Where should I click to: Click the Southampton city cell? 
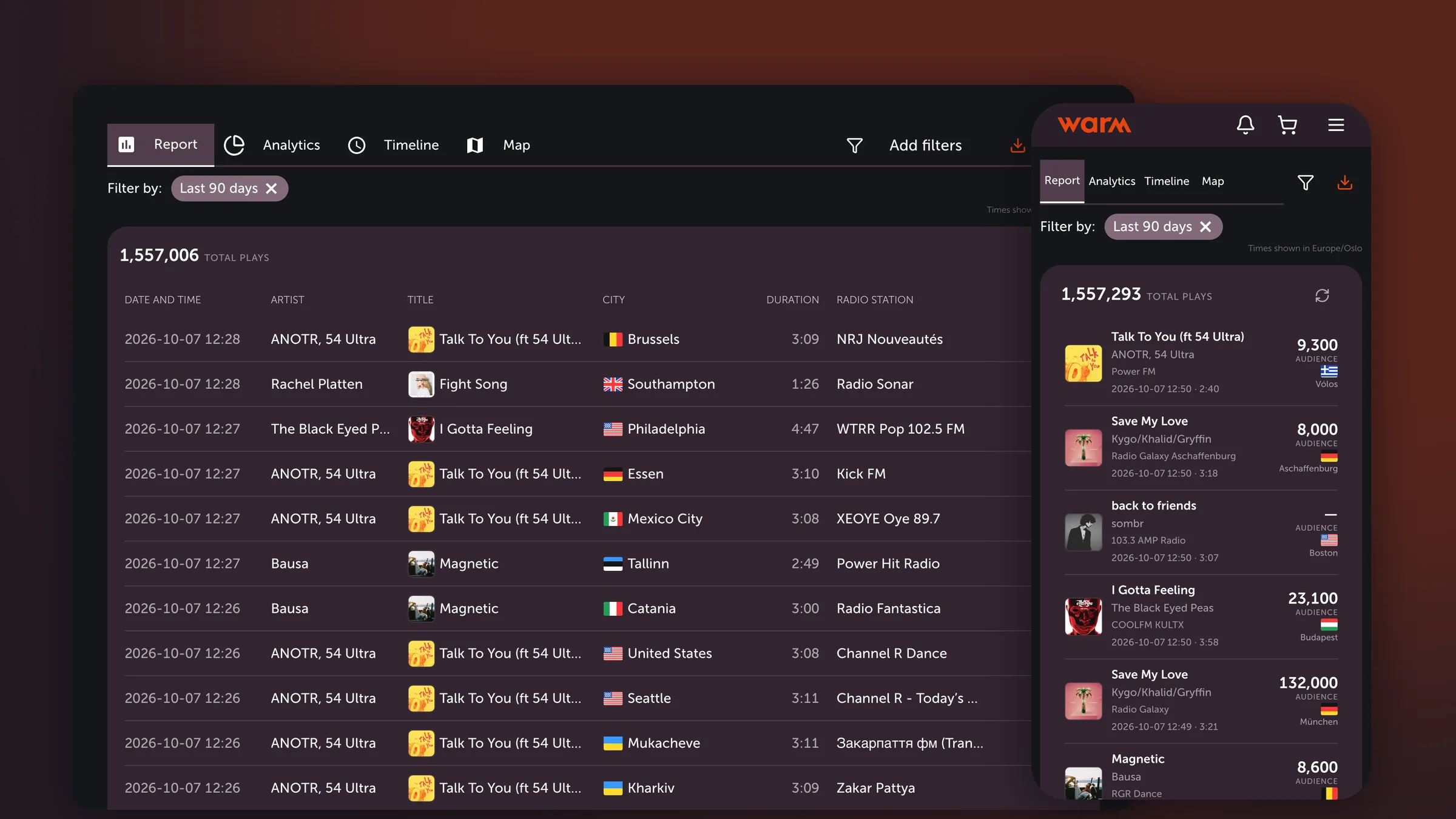[x=659, y=384]
